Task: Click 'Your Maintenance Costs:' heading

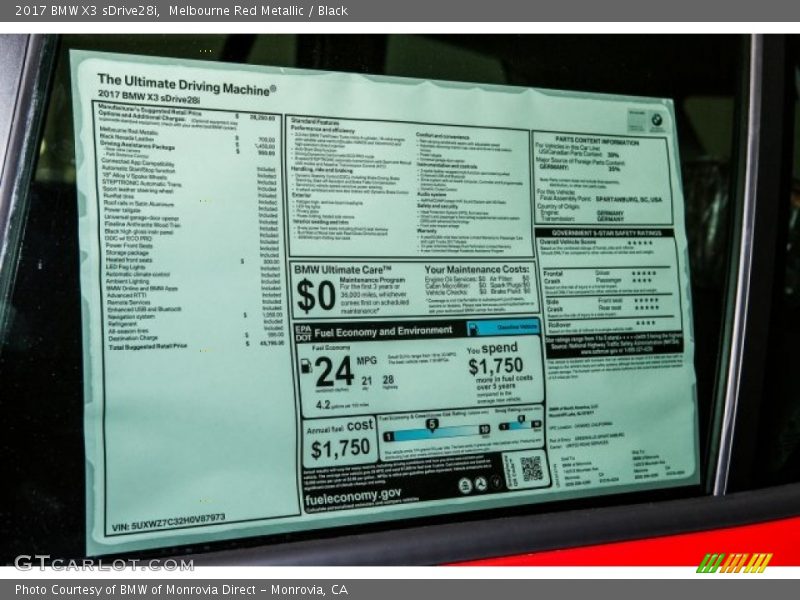Action: coord(477,269)
